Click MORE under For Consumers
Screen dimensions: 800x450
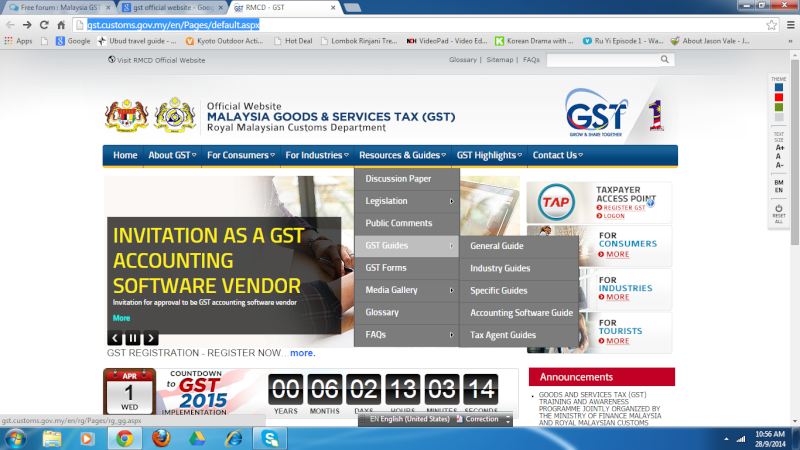pos(617,254)
